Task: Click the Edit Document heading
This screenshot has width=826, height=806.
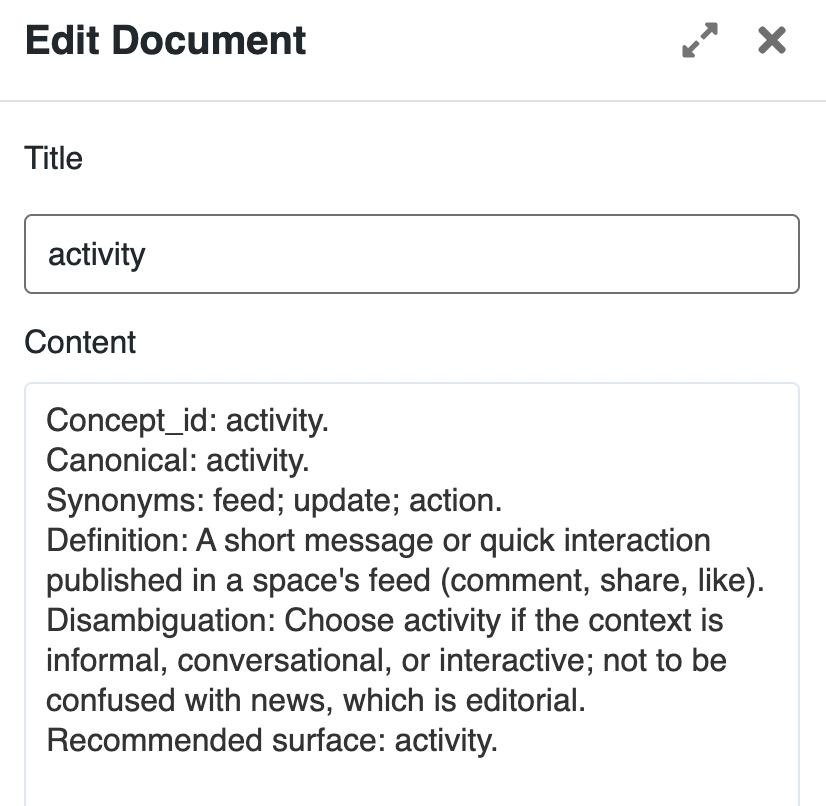Action: (165, 41)
